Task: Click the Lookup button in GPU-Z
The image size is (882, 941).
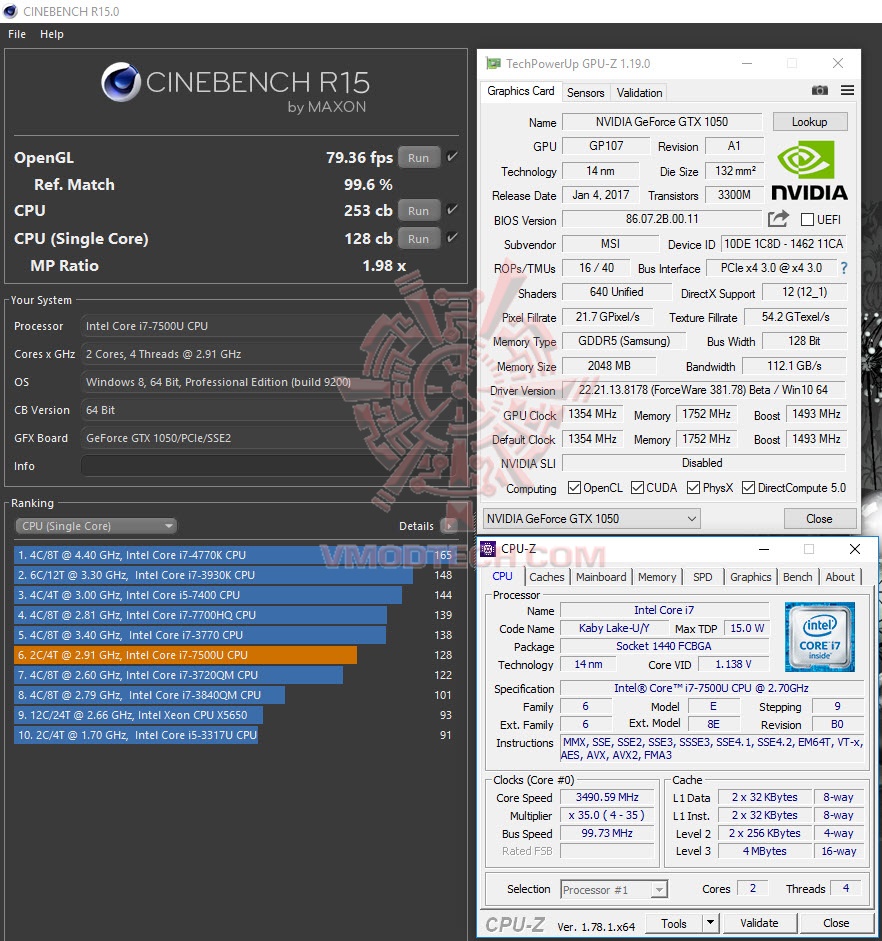Action: (x=810, y=122)
